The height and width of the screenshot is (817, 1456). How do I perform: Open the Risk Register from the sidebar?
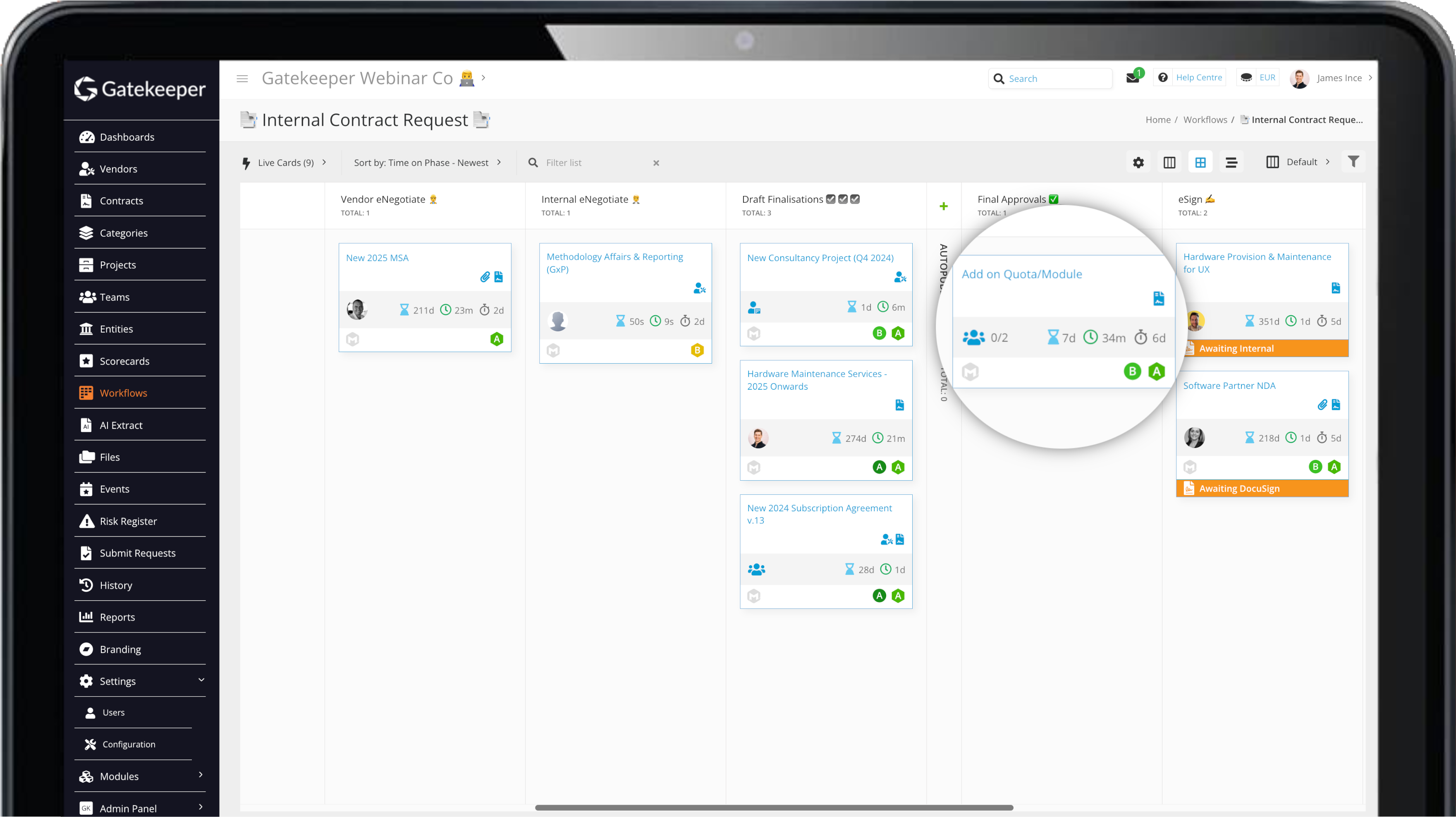pos(128,521)
